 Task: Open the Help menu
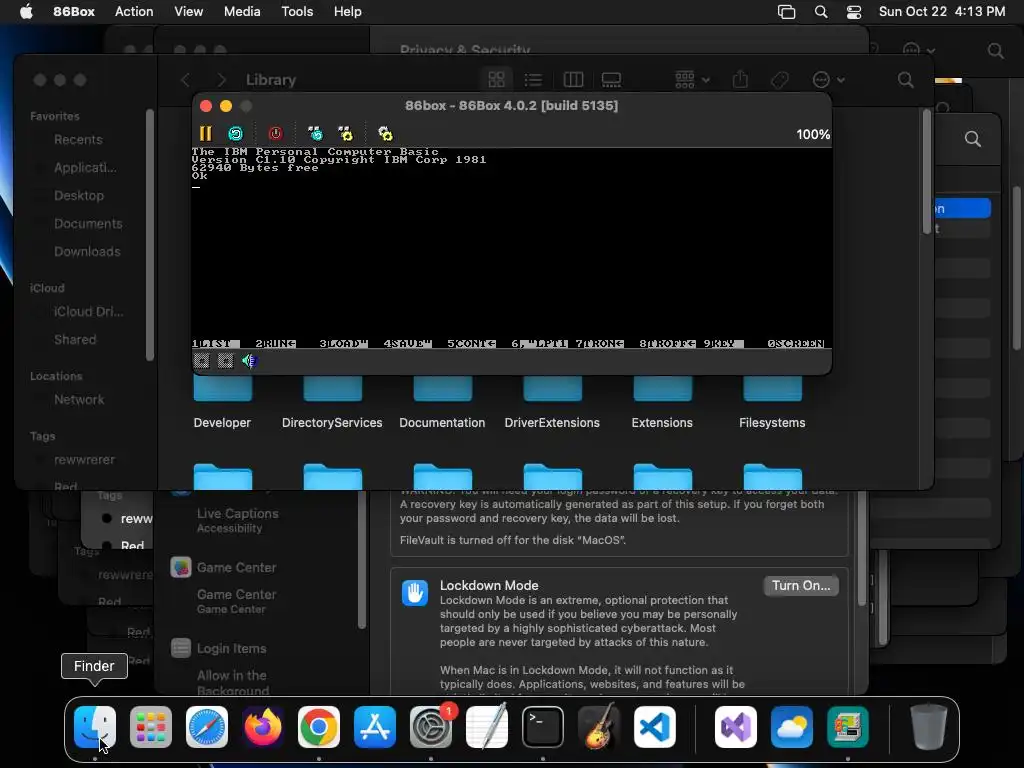coord(347,12)
